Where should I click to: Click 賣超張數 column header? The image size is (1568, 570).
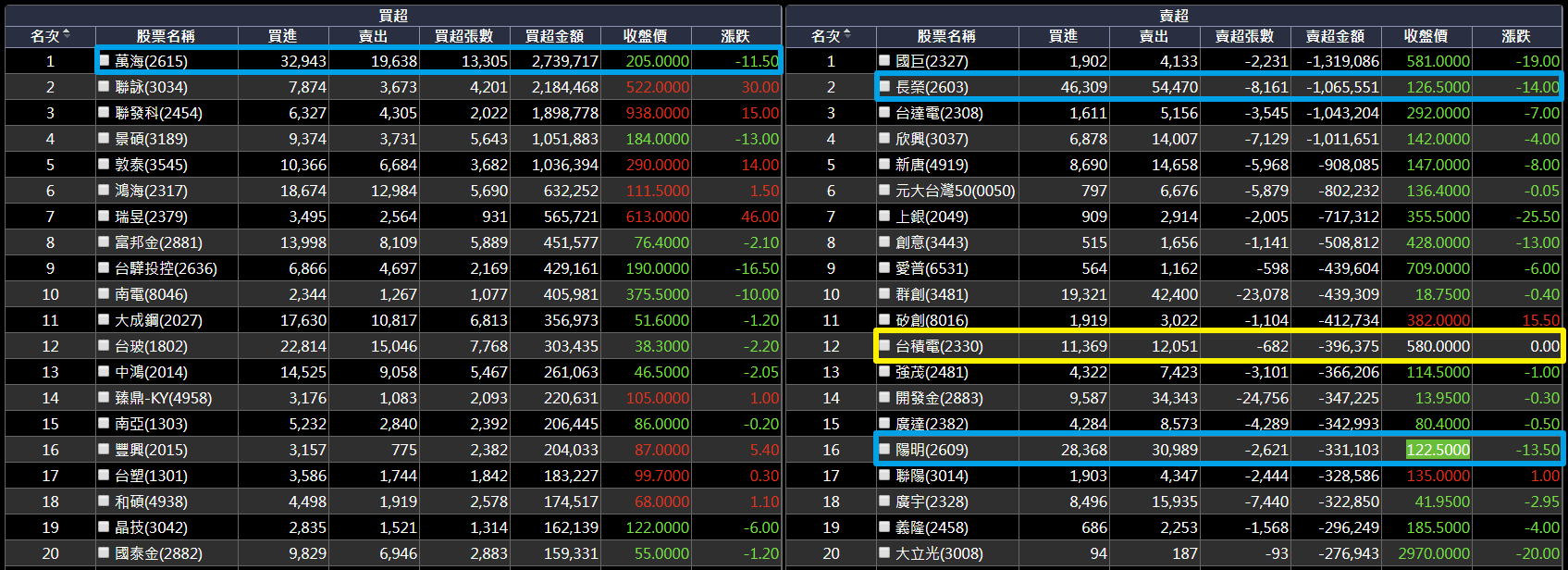click(x=1244, y=36)
